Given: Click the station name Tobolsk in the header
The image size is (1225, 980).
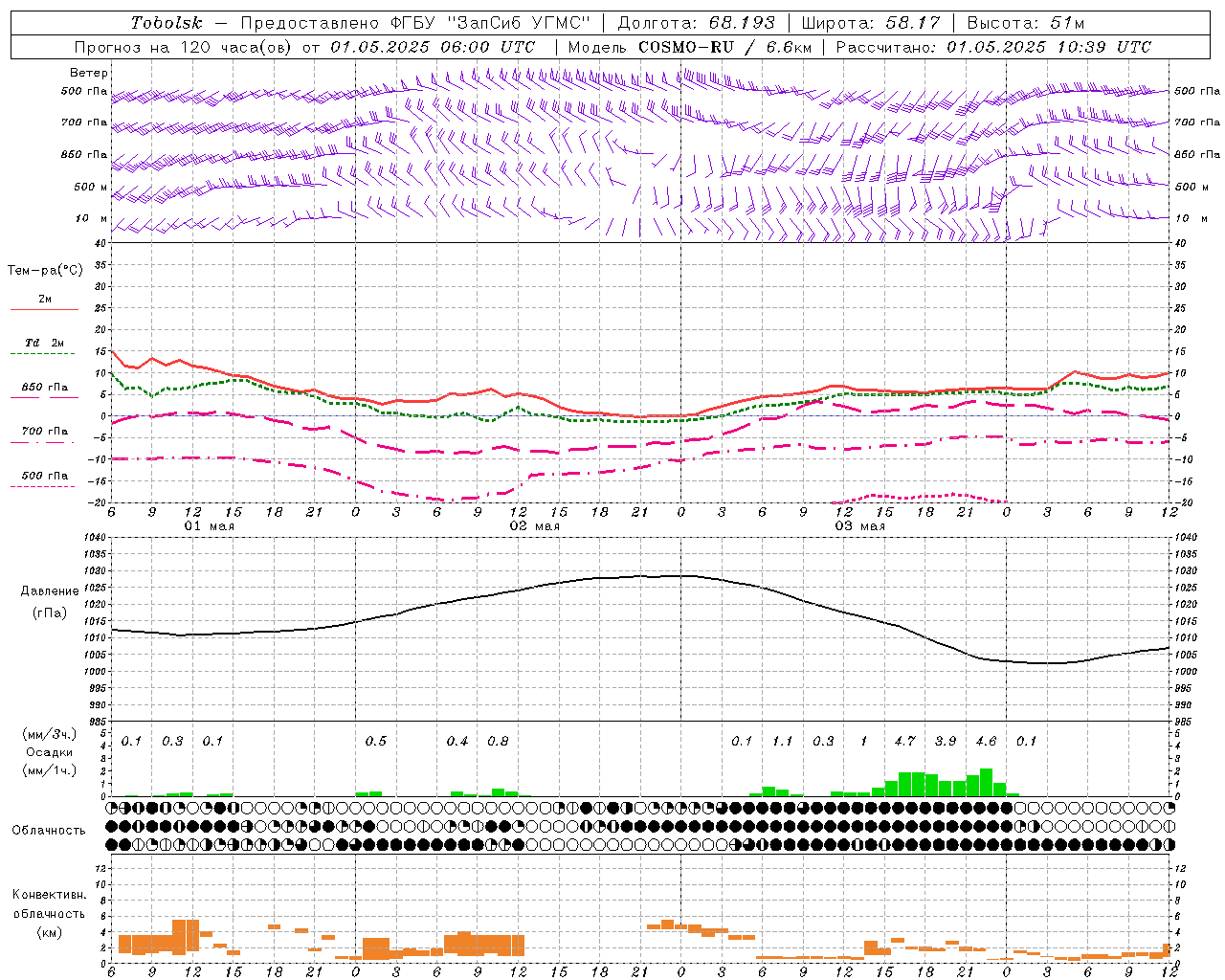Looking at the screenshot, I should click(x=167, y=23).
